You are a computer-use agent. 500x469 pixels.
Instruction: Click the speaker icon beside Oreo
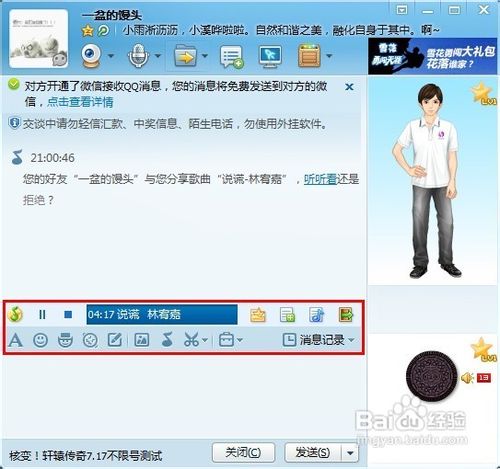point(467,378)
